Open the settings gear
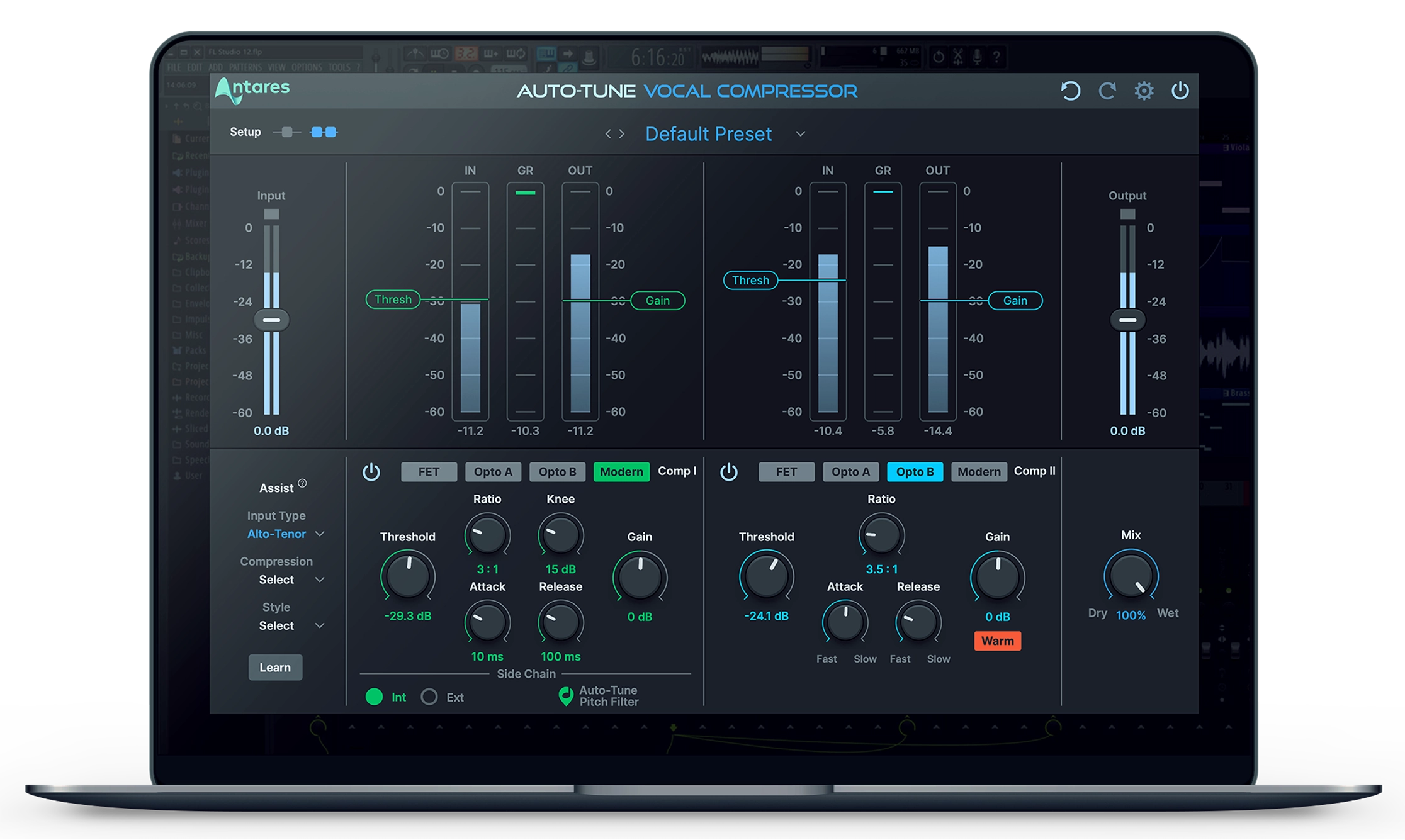 [1144, 91]
